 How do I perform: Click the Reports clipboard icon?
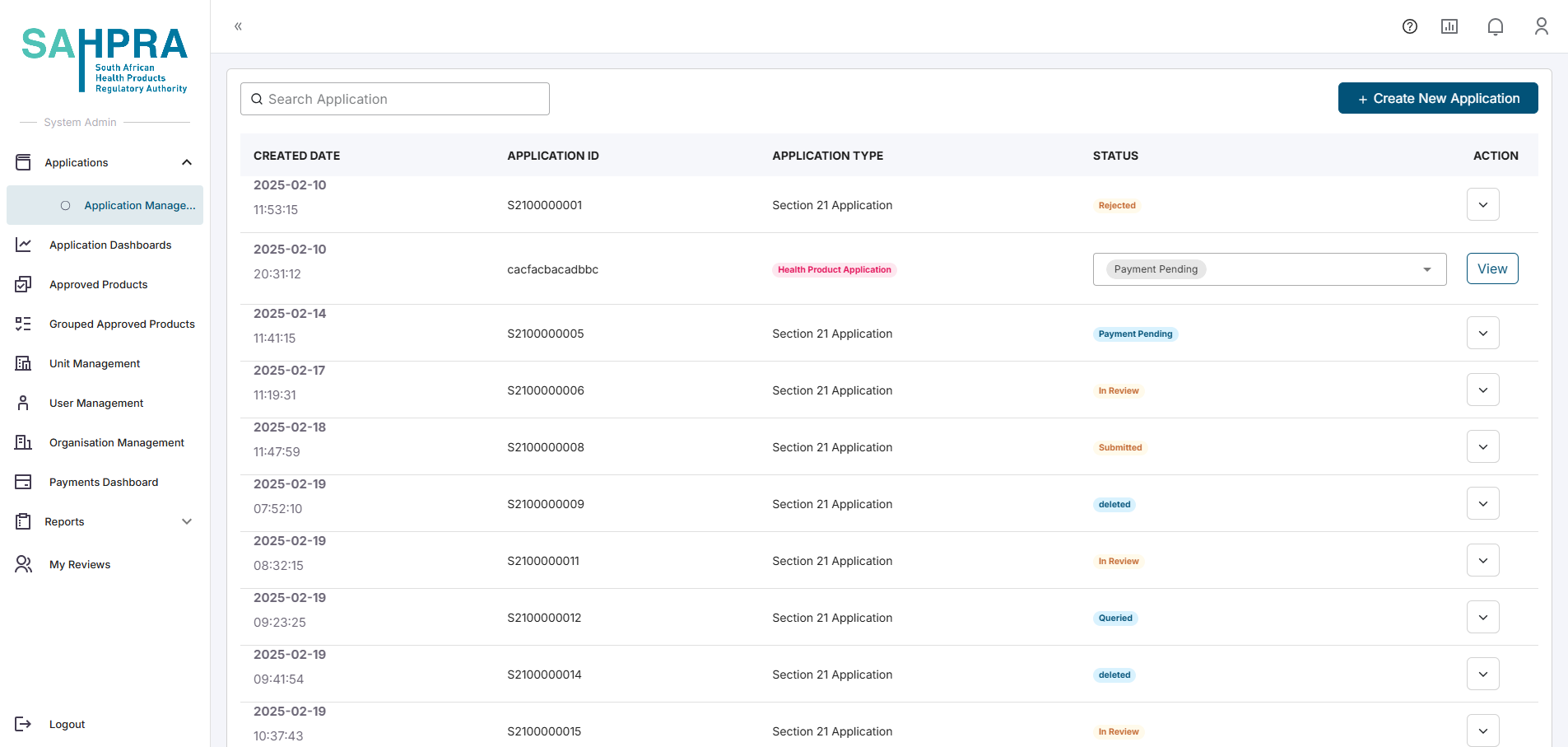pos(23,521)
